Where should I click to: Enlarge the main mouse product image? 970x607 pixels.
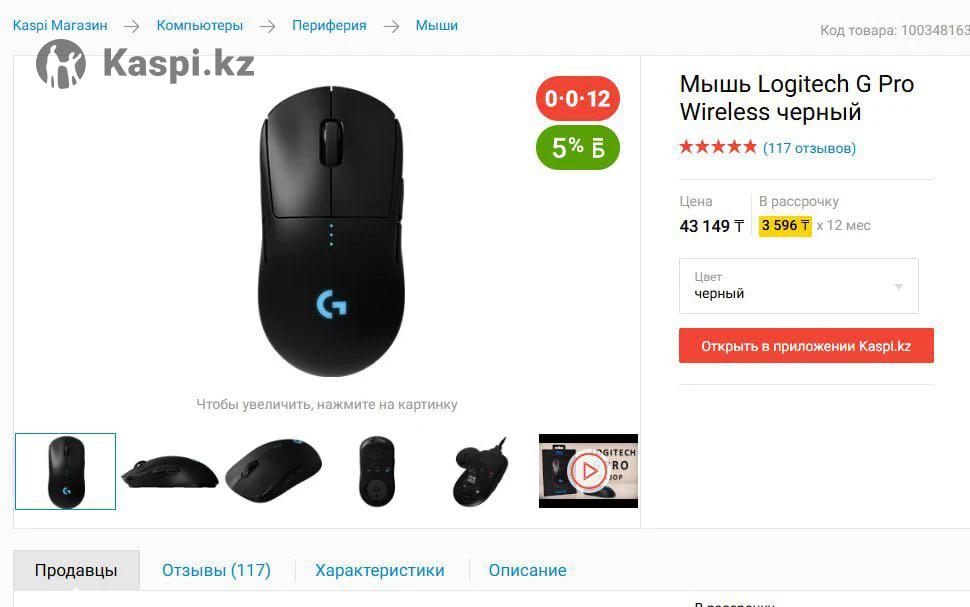point(331,231)
